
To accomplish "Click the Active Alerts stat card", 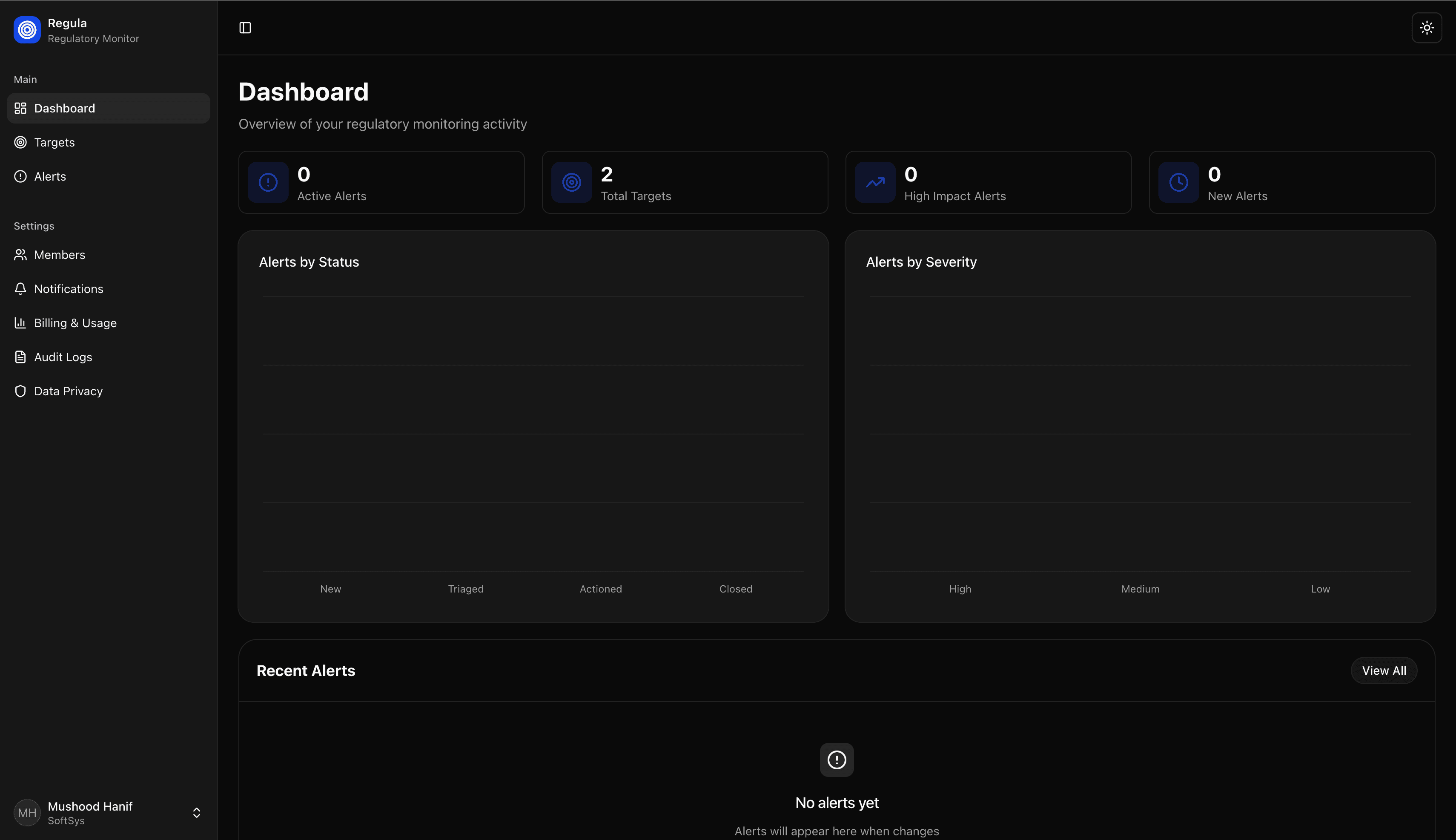I will (x=381, y=182).
